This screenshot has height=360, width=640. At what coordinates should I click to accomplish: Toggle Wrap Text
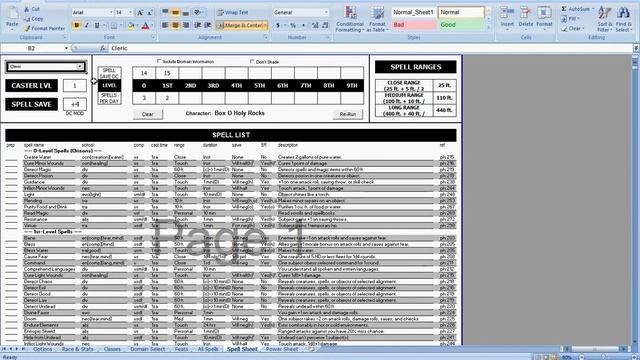coord(232,13)
